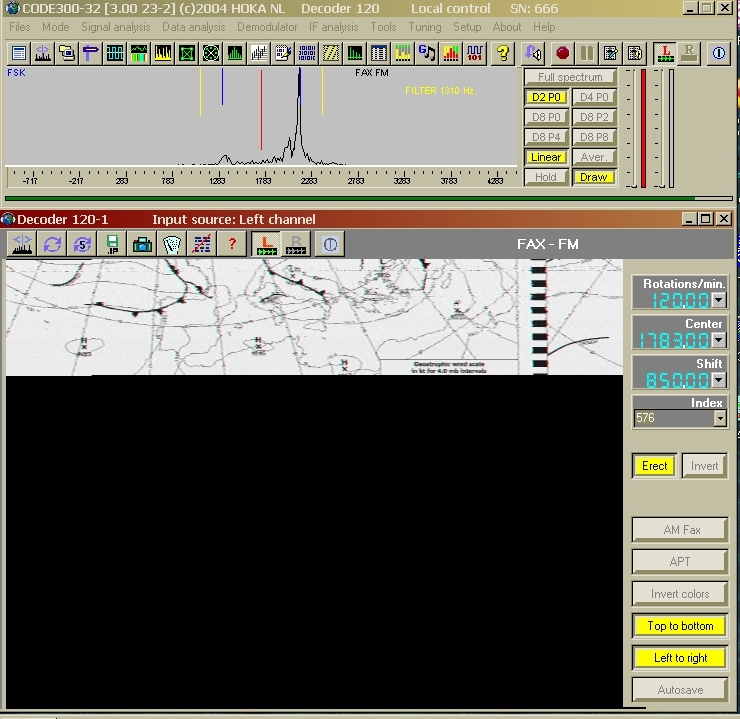Click the tuning spectrum icon in Decoder 120-1 toolbar
Image resolution: width=740 pixels, height=719 pixels.
coord(22,244)
